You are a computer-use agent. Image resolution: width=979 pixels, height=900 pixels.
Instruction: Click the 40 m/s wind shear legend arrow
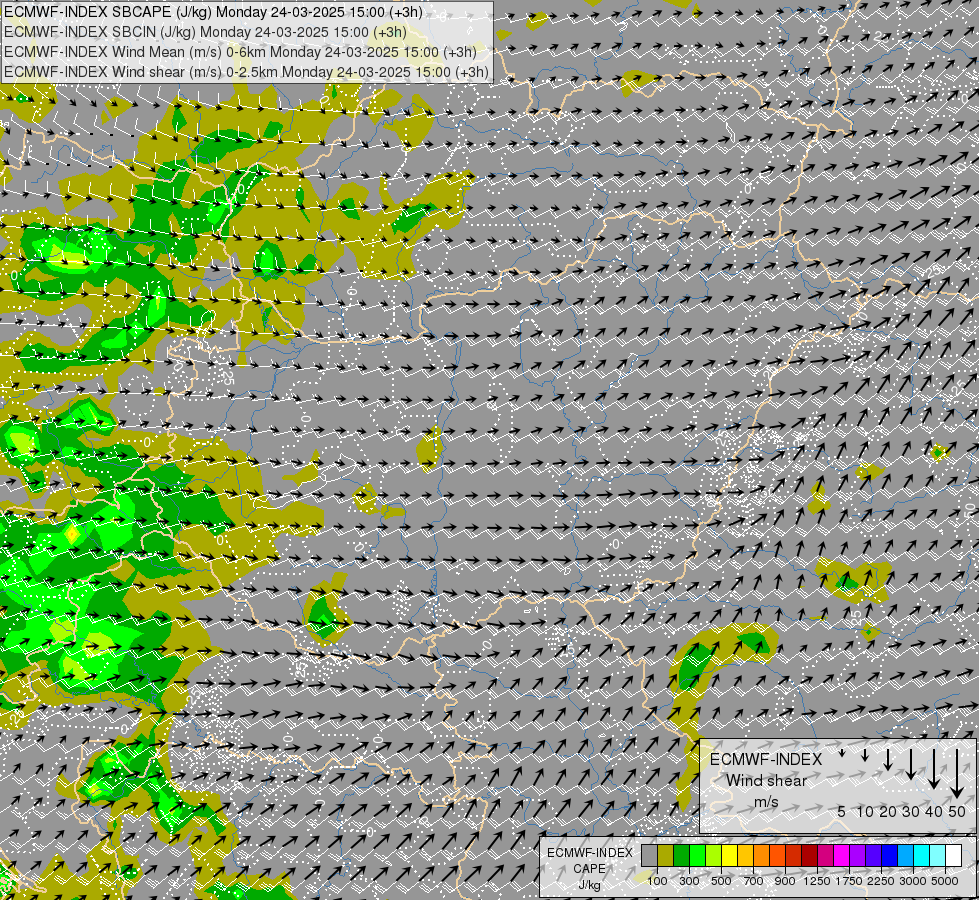934,769
